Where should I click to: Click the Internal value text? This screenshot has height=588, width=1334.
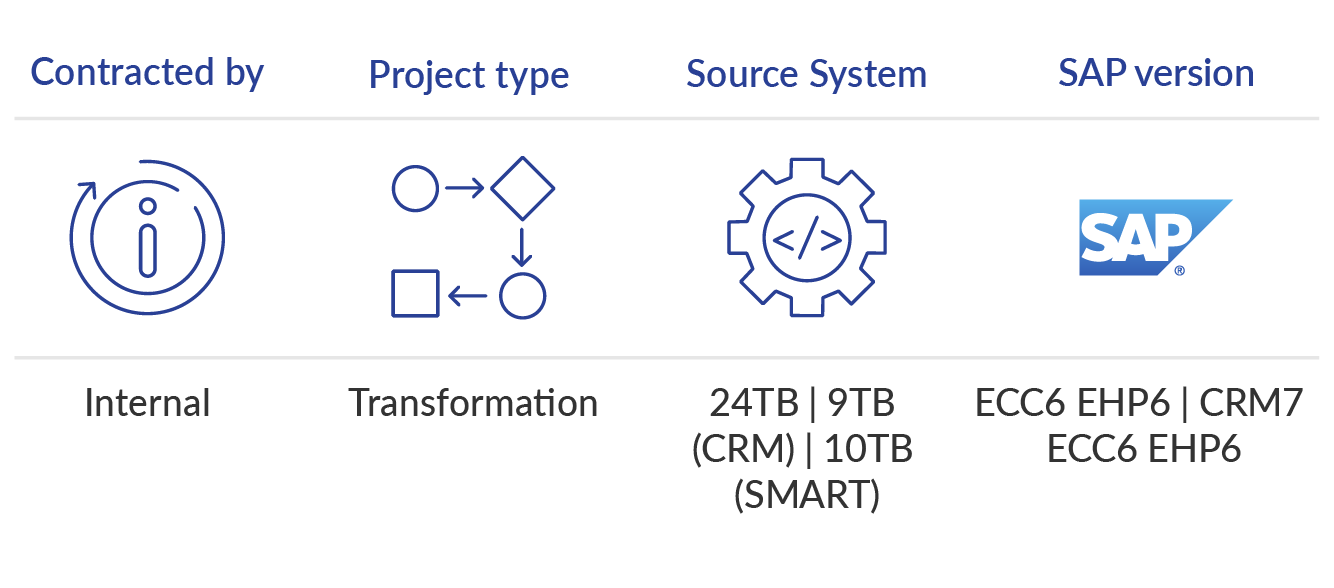point(148,403)
